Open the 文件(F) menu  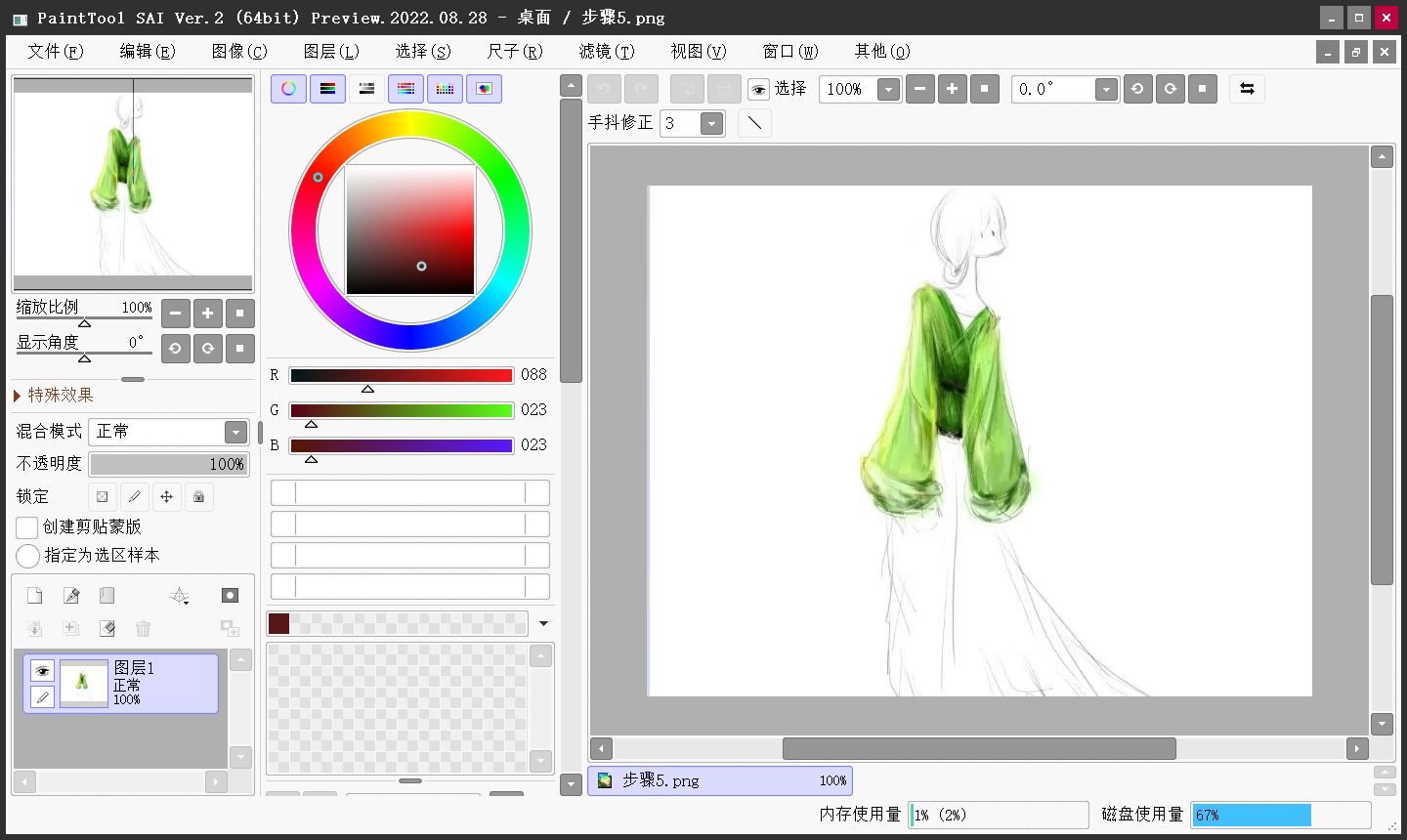pos(56,51)
